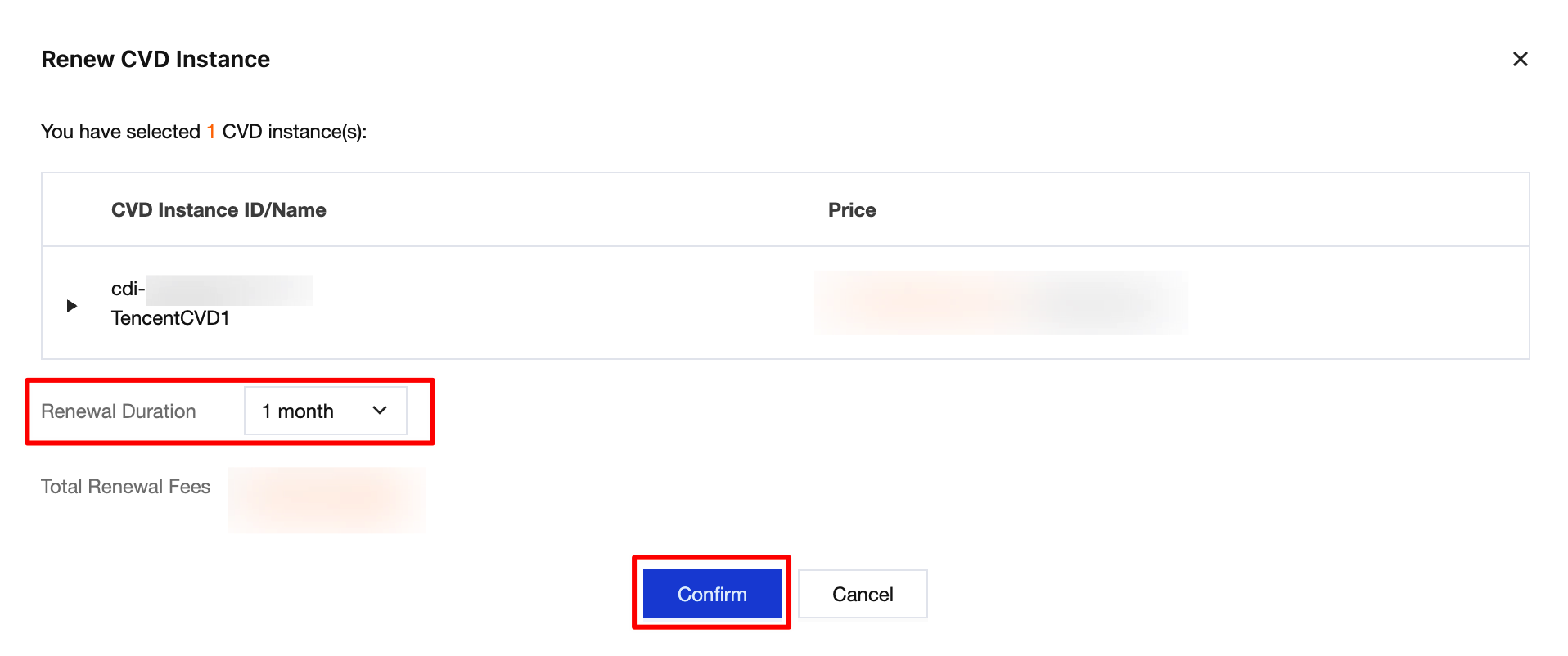Image resolution: width=1568 pixels, height=656 pixels.
Task: Click the 1 month duration text
Action: point(298,411)
